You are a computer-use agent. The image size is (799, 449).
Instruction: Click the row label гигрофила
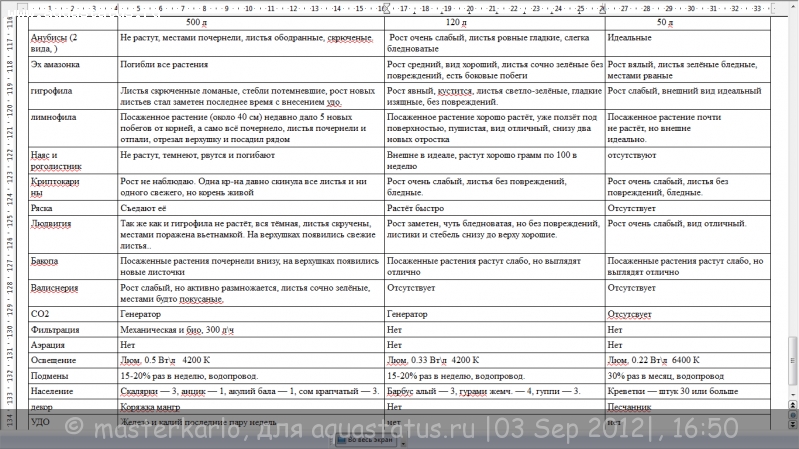[51, 91]
